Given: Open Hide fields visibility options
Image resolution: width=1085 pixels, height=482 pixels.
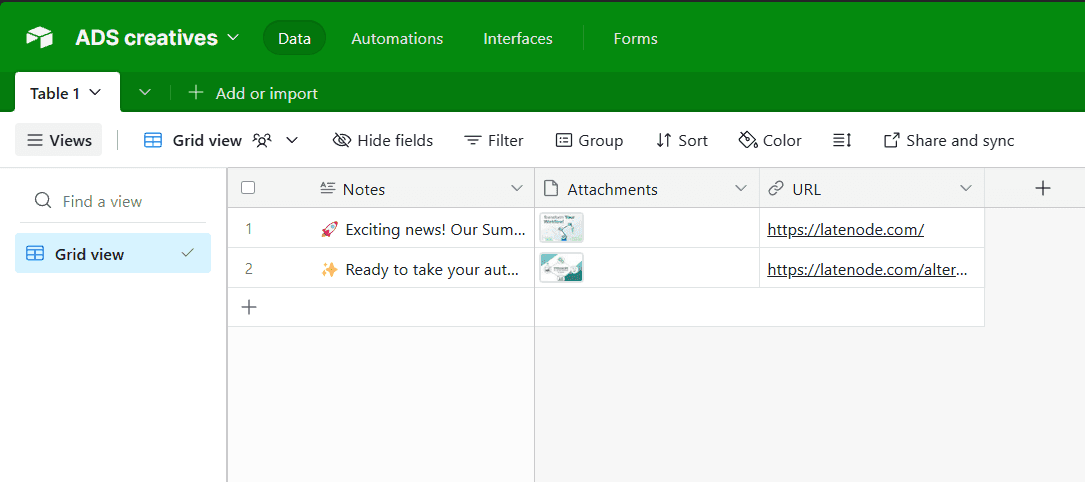Looking at the screenshot, I should click(x=383, y=141).
